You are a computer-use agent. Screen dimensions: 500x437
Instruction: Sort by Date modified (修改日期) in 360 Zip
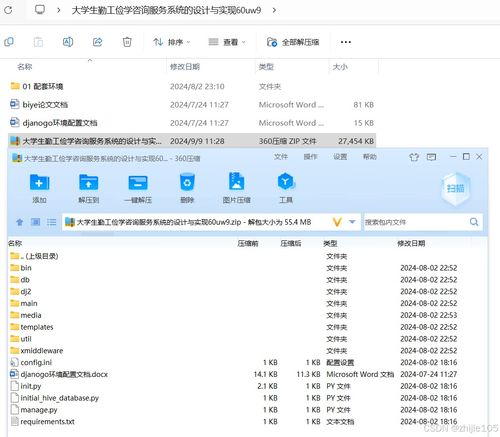tap(411, 243)
